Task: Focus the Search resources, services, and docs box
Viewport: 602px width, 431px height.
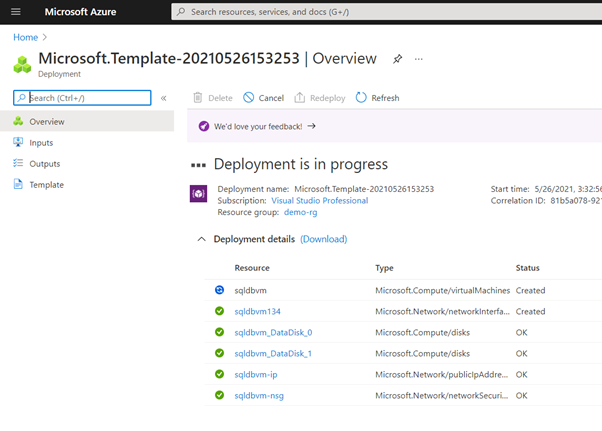Action: (386, 12)
